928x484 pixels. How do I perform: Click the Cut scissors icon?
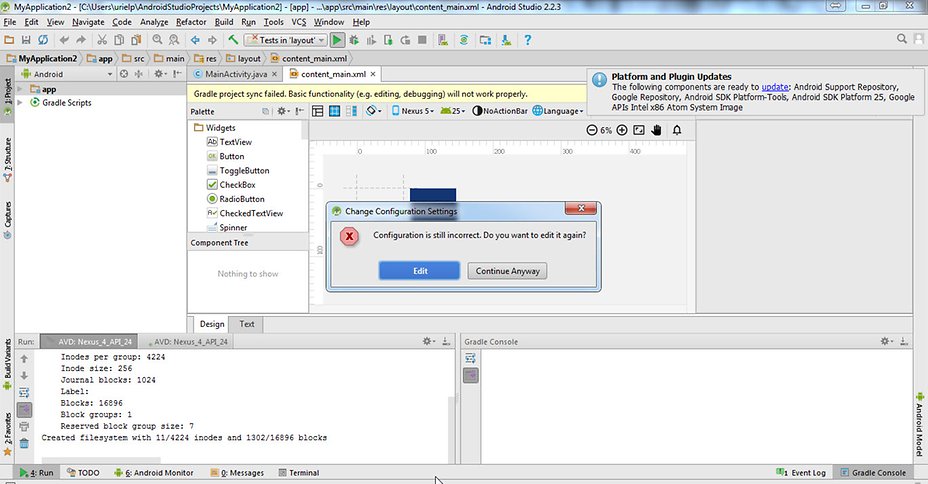pyautogui.click(x=102, y=40)
